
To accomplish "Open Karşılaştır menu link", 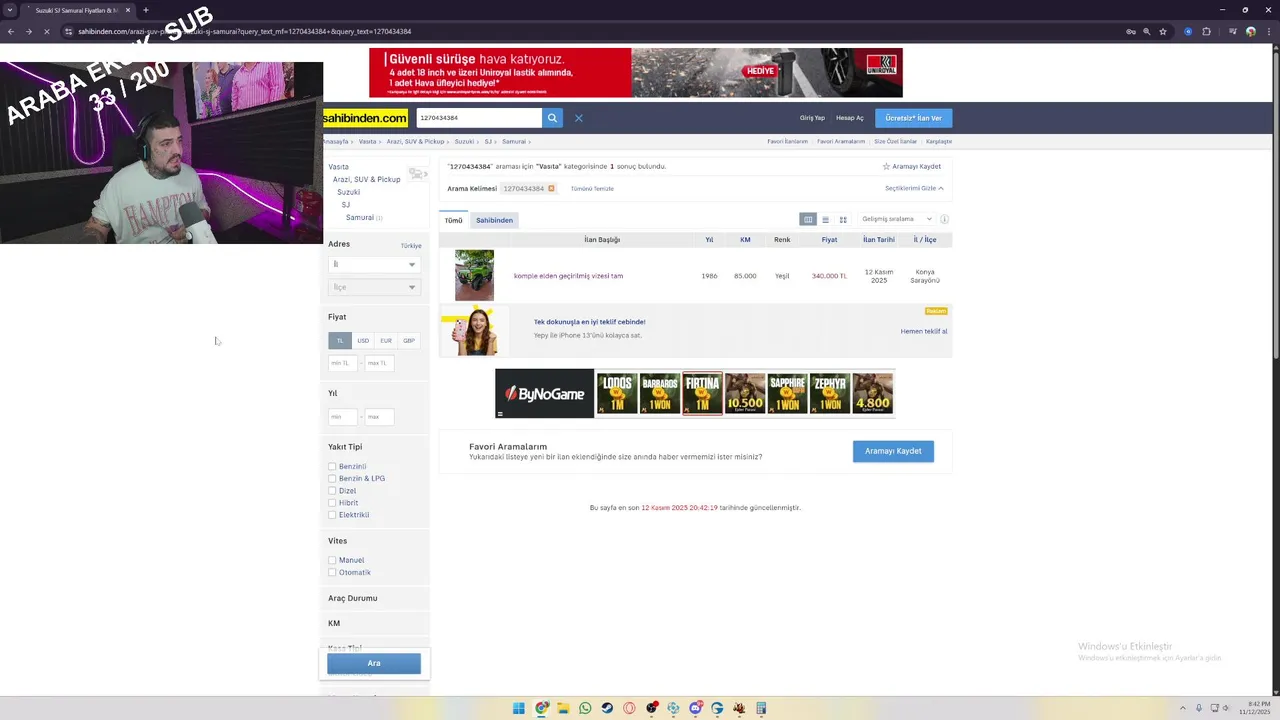I will (x=939, y=141).
